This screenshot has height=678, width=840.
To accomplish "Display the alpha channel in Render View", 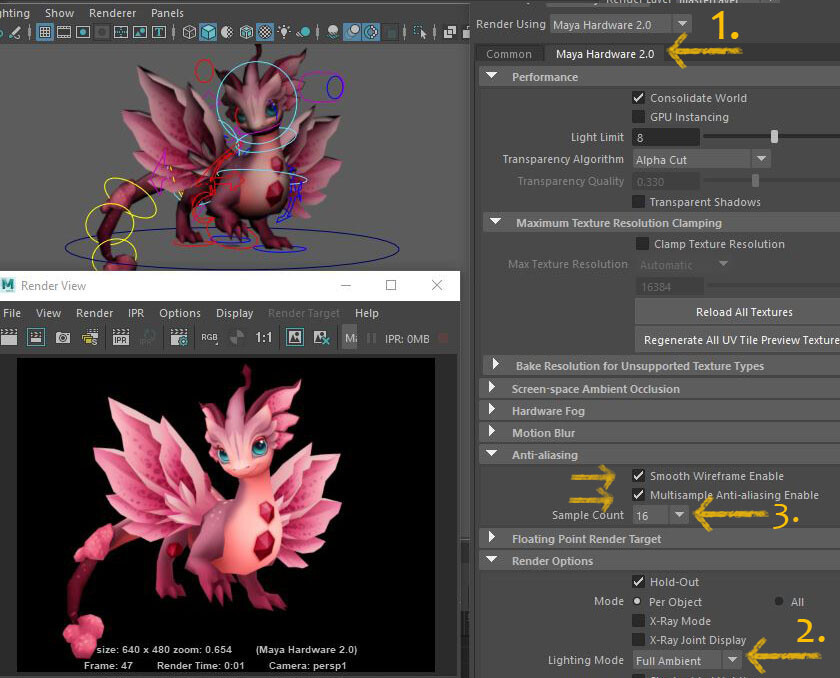I will tap(236, 337).
